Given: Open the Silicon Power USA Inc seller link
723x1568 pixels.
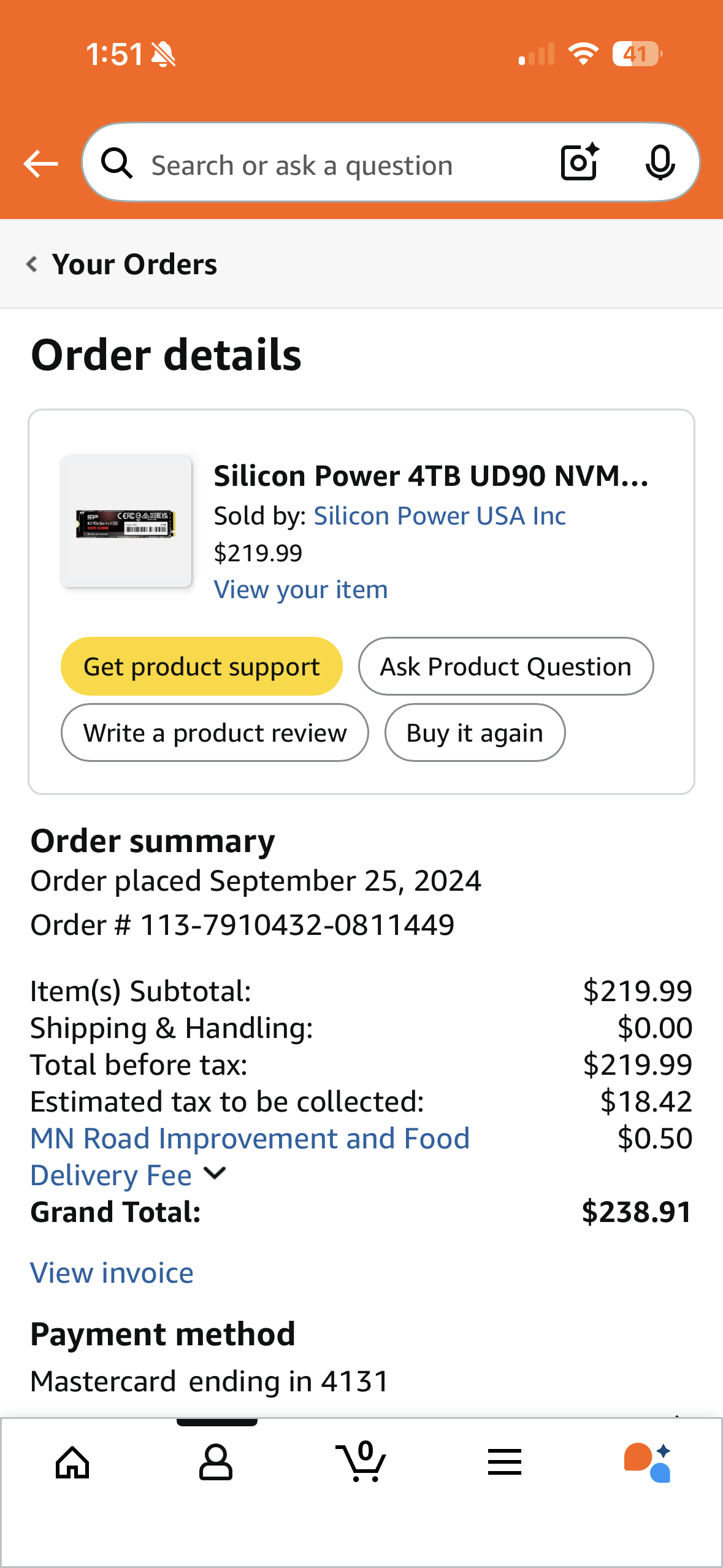Looking at the screenshot, I should pyautogui.click(x=439, y=516).
